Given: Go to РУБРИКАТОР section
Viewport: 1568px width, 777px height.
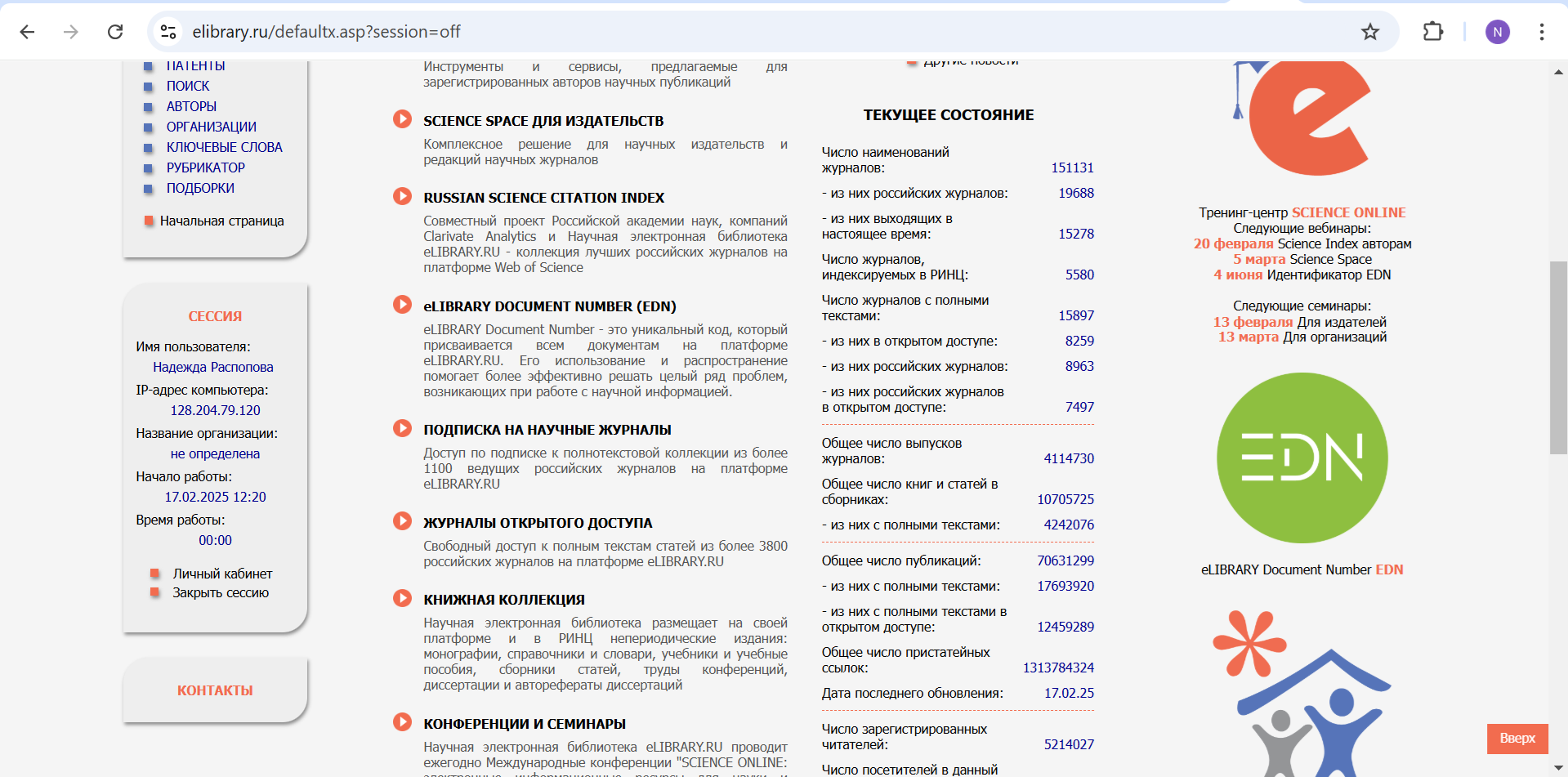Looking at the screenshot, I should pyautogui.click(x=205, y=167).
